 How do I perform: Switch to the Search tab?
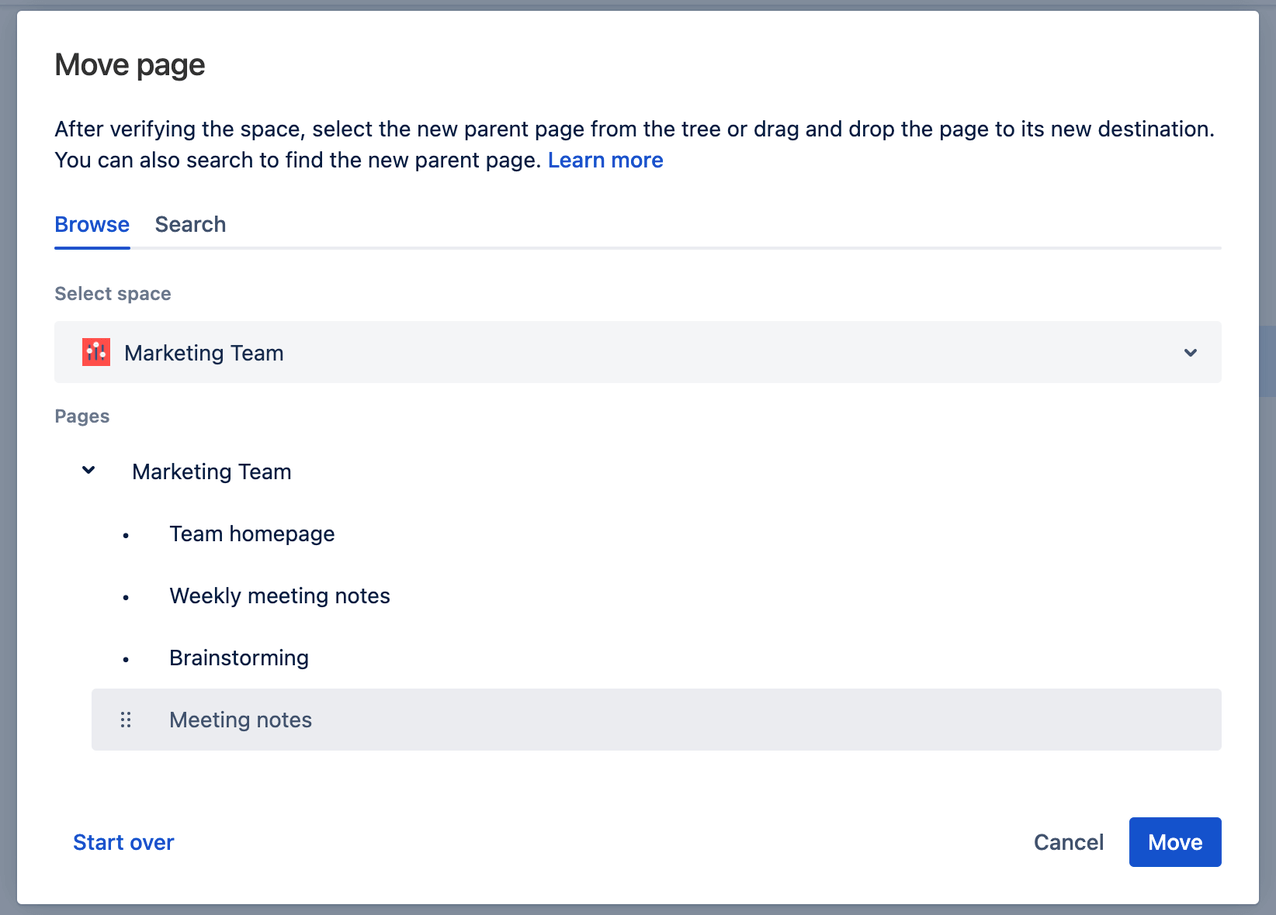(x=190, y=224)
